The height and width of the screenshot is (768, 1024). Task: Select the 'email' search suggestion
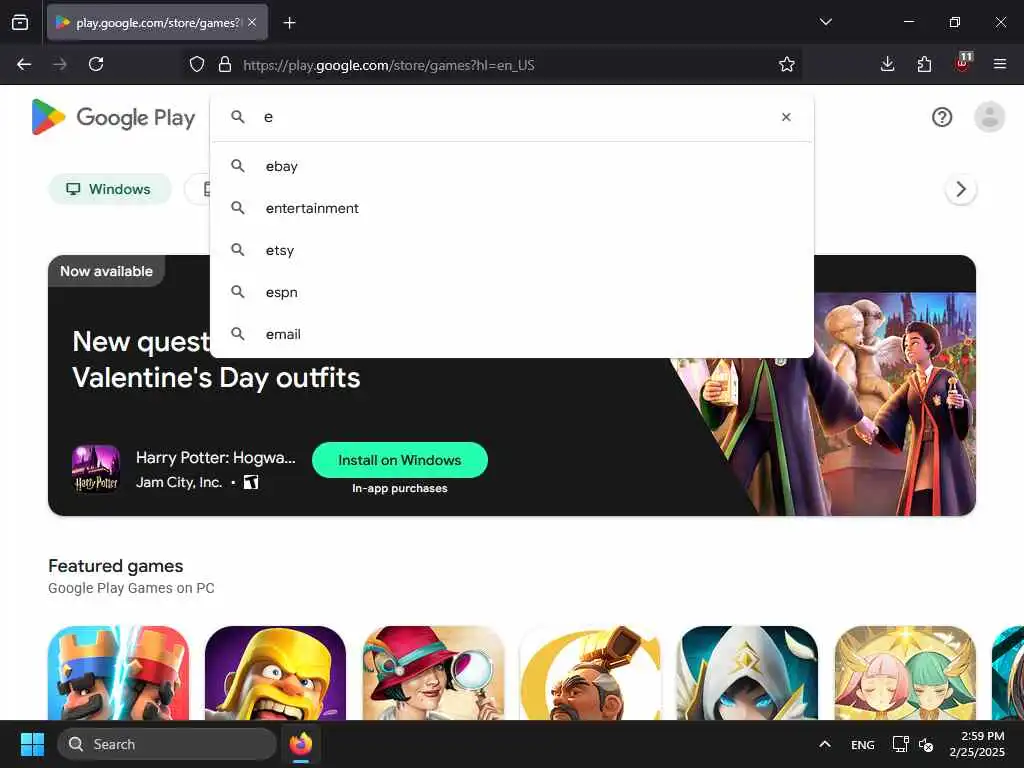pos(512,334)
